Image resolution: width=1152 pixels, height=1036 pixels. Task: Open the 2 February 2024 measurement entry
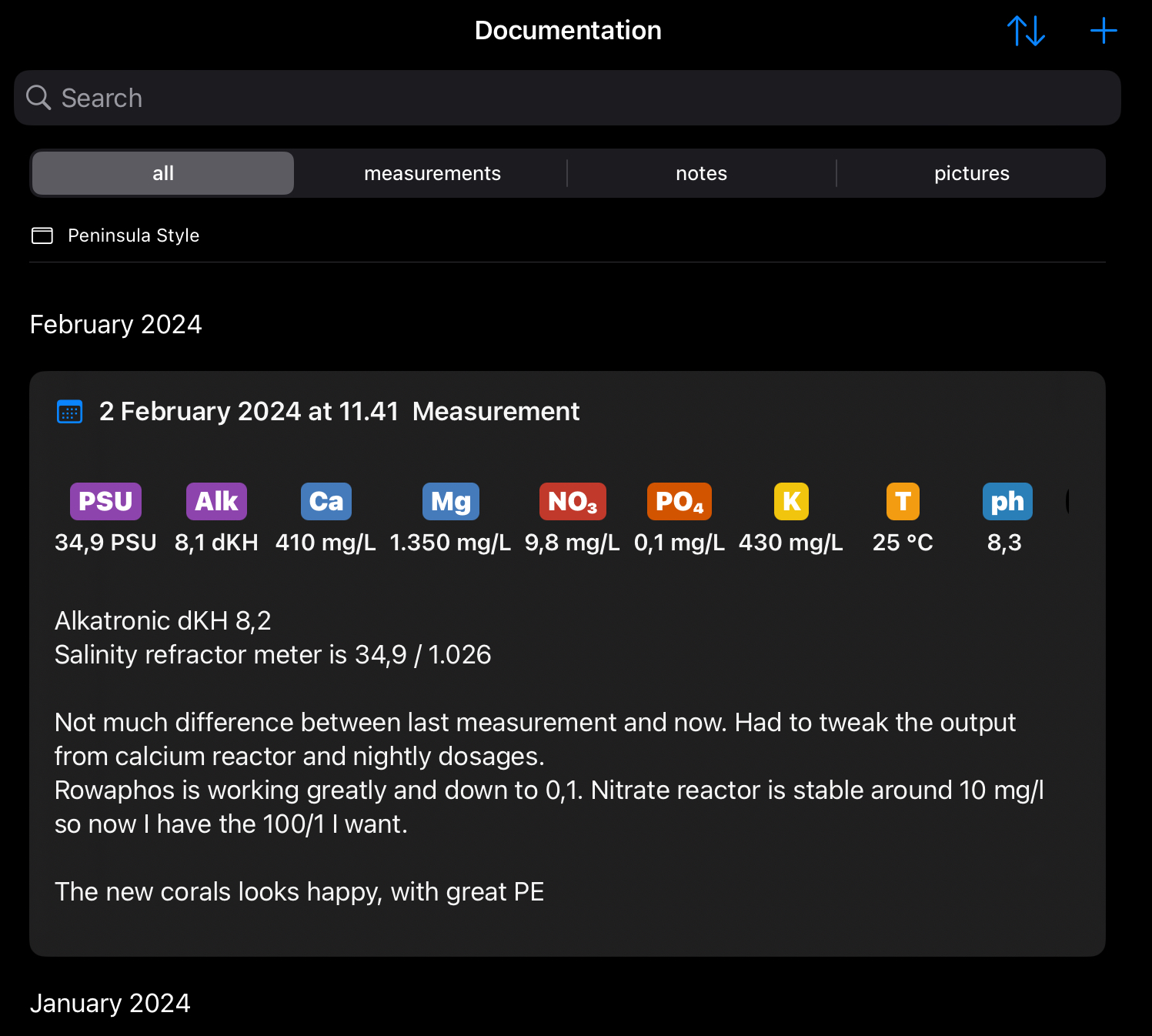click(x=339, y=412)
